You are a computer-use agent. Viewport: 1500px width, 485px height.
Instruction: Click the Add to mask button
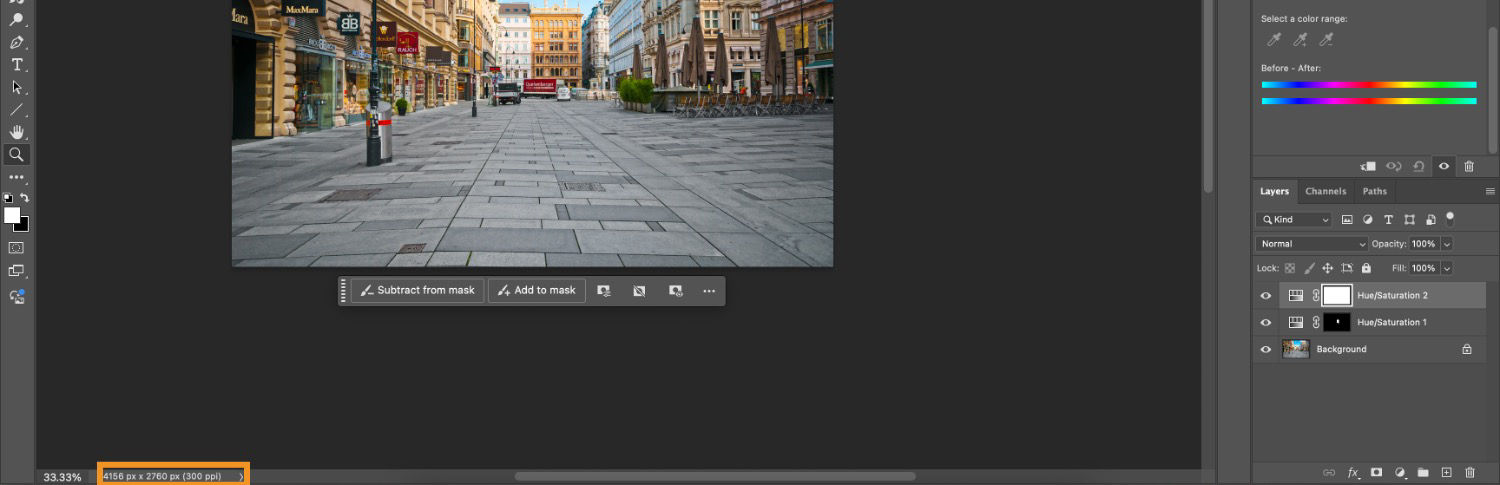pos(537,290)
